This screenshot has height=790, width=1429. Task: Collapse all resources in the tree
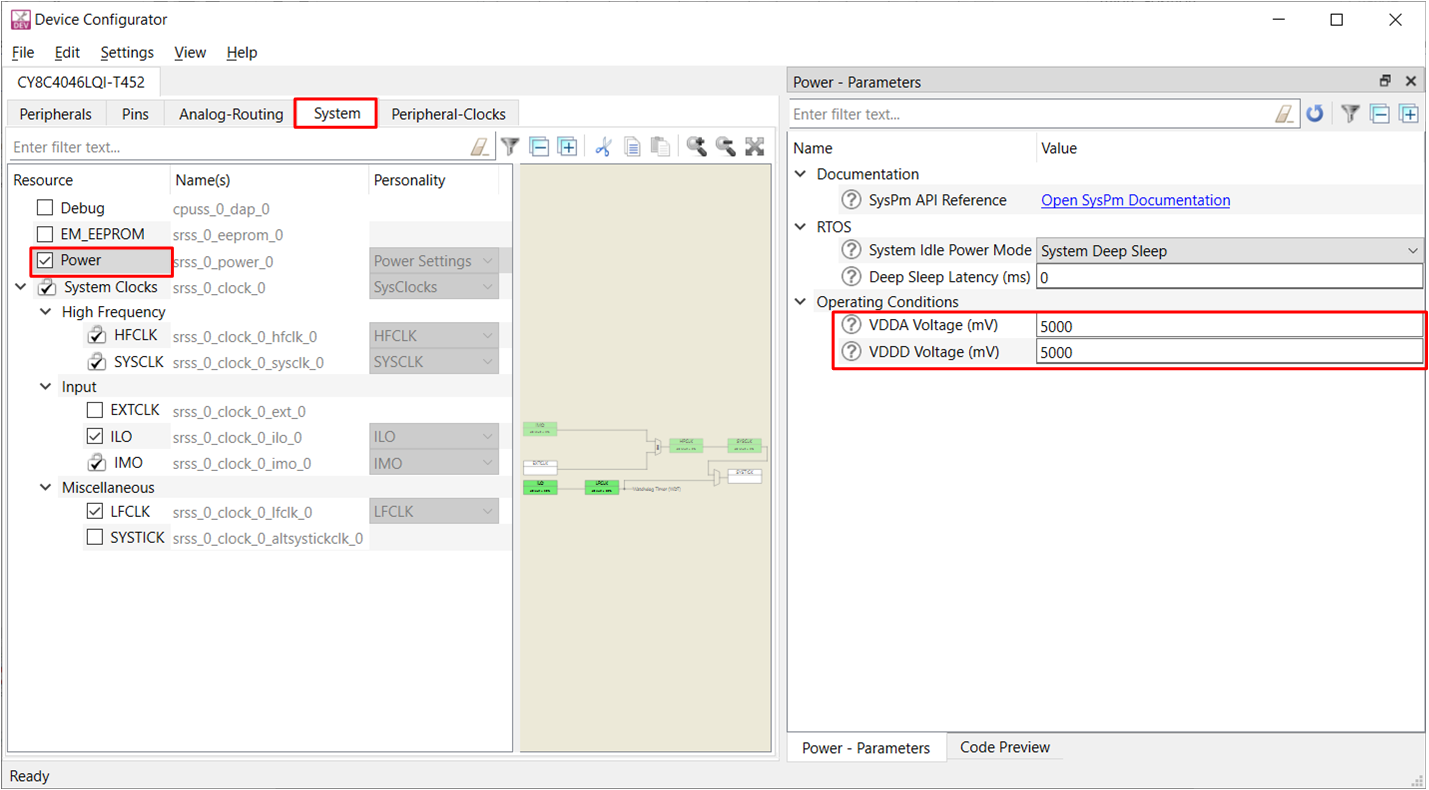coord(539,147)
